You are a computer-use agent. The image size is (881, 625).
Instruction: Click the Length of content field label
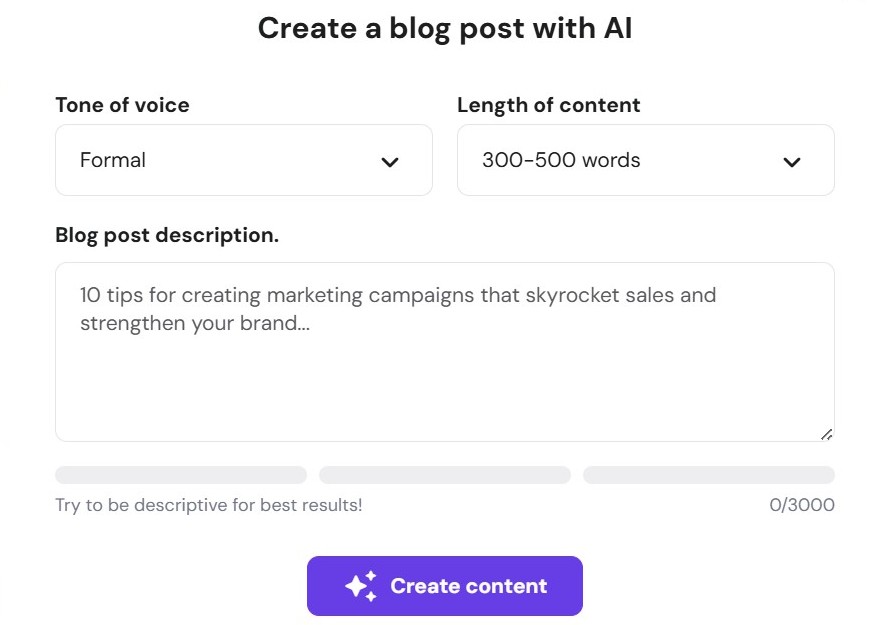point(548,105)
